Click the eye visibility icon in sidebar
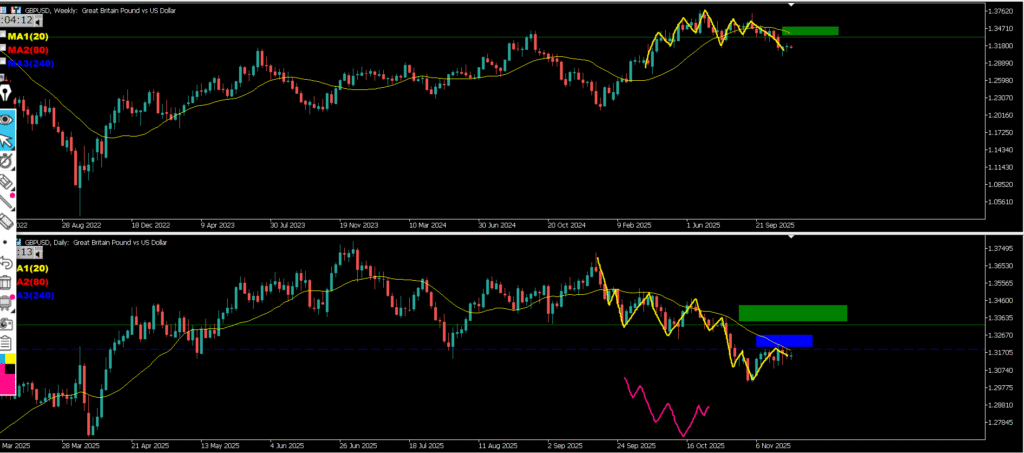This screenshot has height=453, width=1024. (7, 118)
